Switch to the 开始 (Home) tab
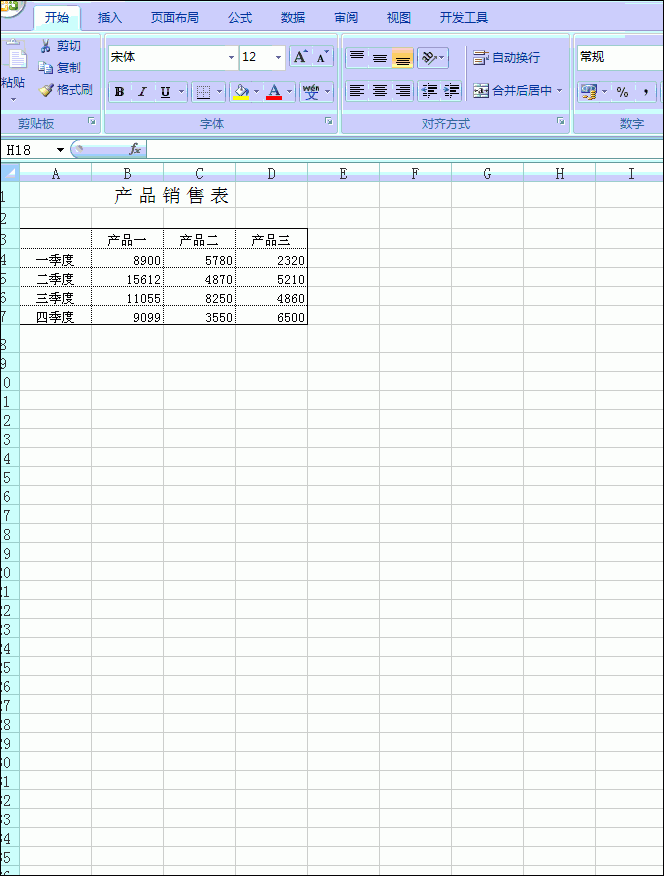Image resolution: width=664 pixels, height=876 pixels. 57,17
